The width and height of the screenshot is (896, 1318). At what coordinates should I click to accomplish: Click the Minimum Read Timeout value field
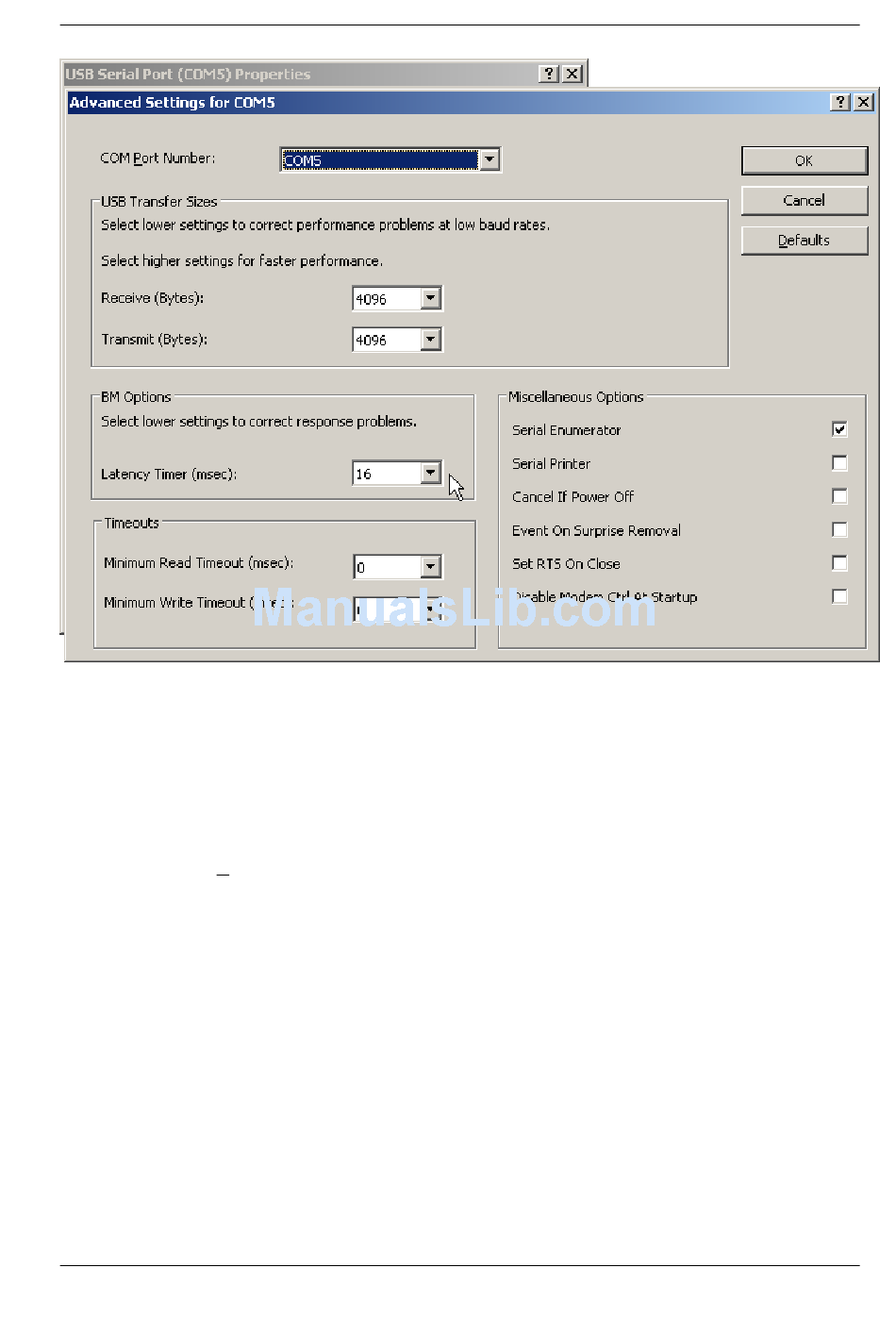tap(387, 567)
